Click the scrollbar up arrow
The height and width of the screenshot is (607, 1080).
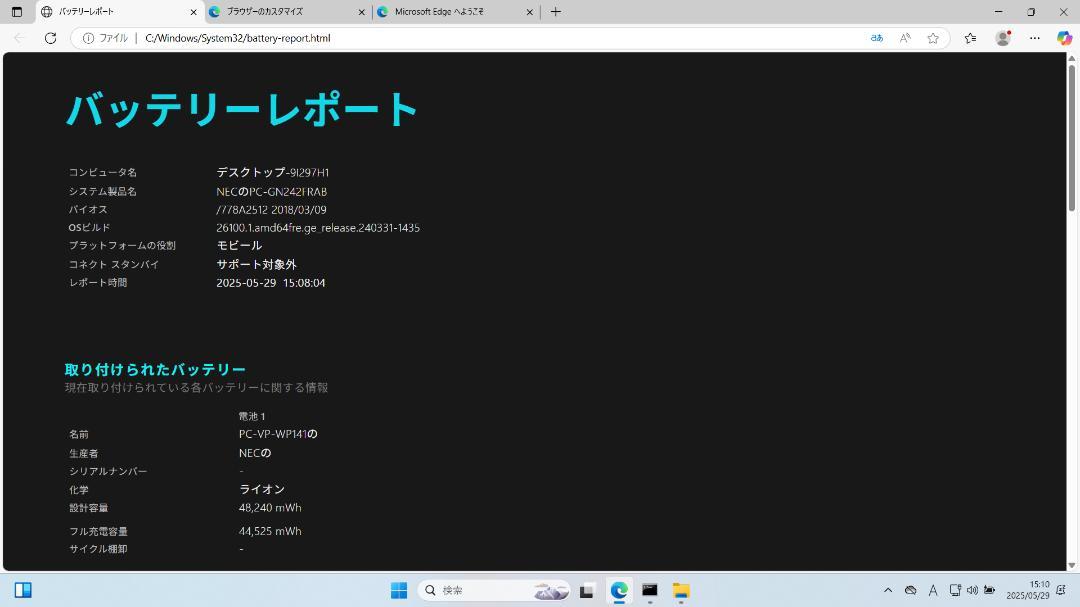[1072, 59]
